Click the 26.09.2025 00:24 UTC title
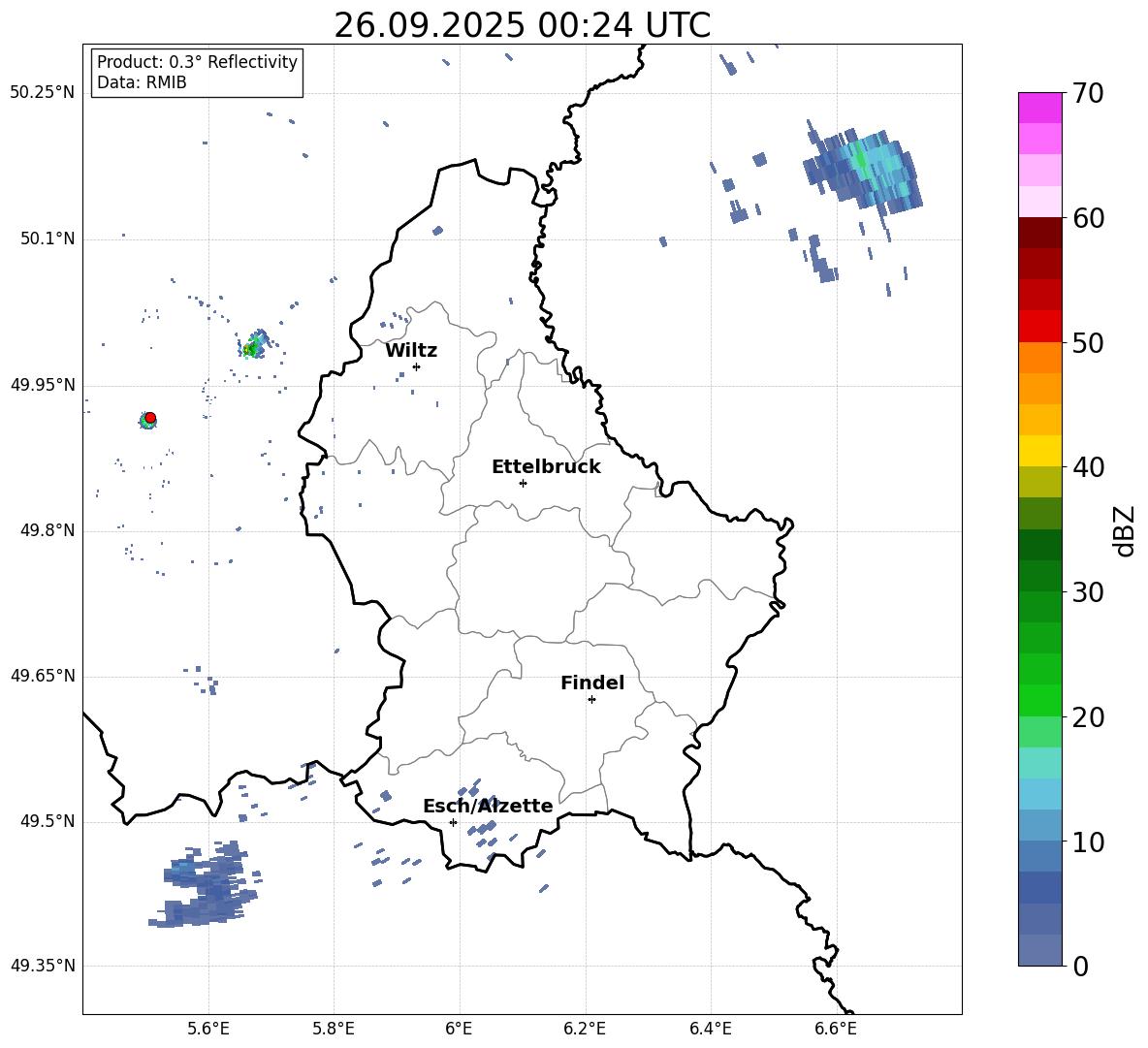This screenshot has width=1148, height=1048. click(522, 25)
